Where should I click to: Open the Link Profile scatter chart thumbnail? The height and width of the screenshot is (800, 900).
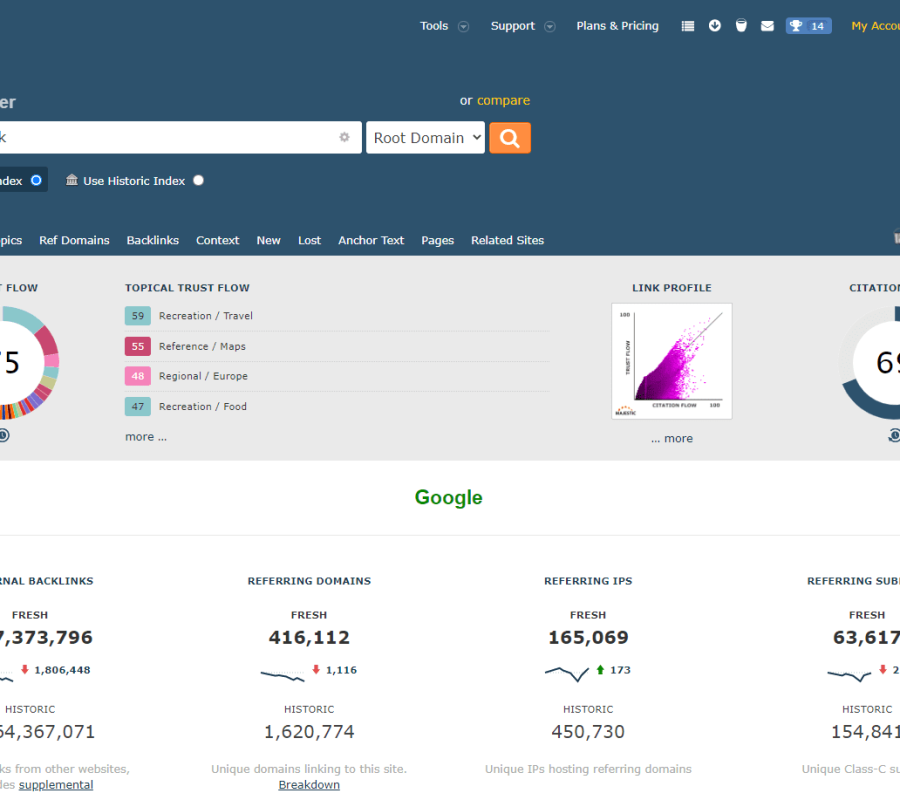click(x=671, y=361)
